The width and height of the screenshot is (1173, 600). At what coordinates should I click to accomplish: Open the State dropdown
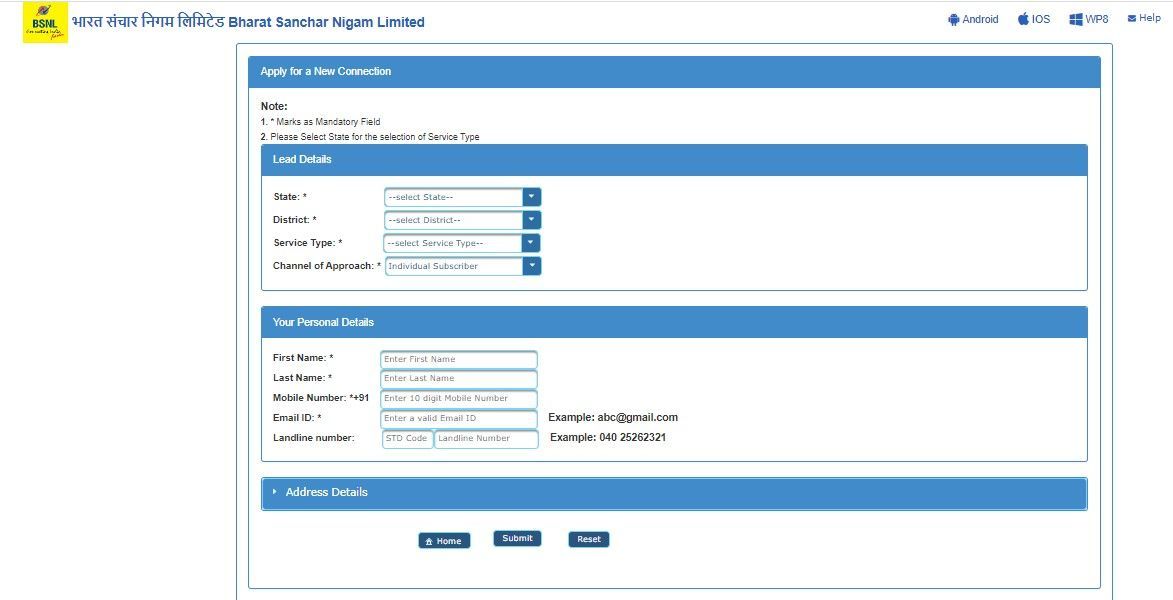(462, 197)
